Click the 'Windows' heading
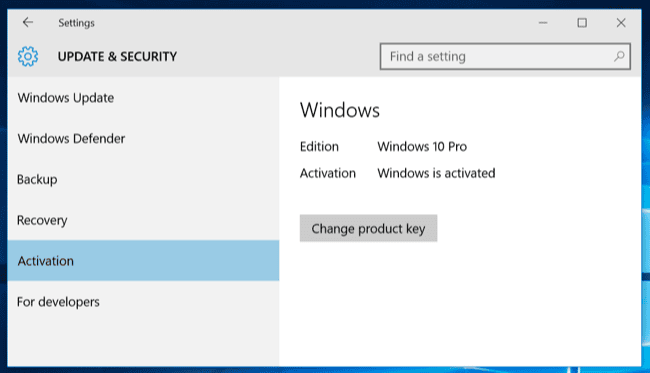 340,110
